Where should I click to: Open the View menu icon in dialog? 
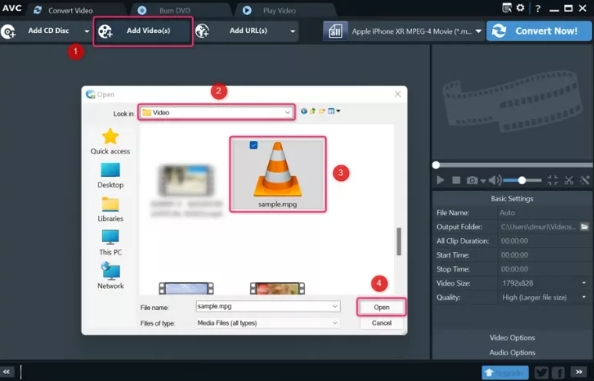334,111
